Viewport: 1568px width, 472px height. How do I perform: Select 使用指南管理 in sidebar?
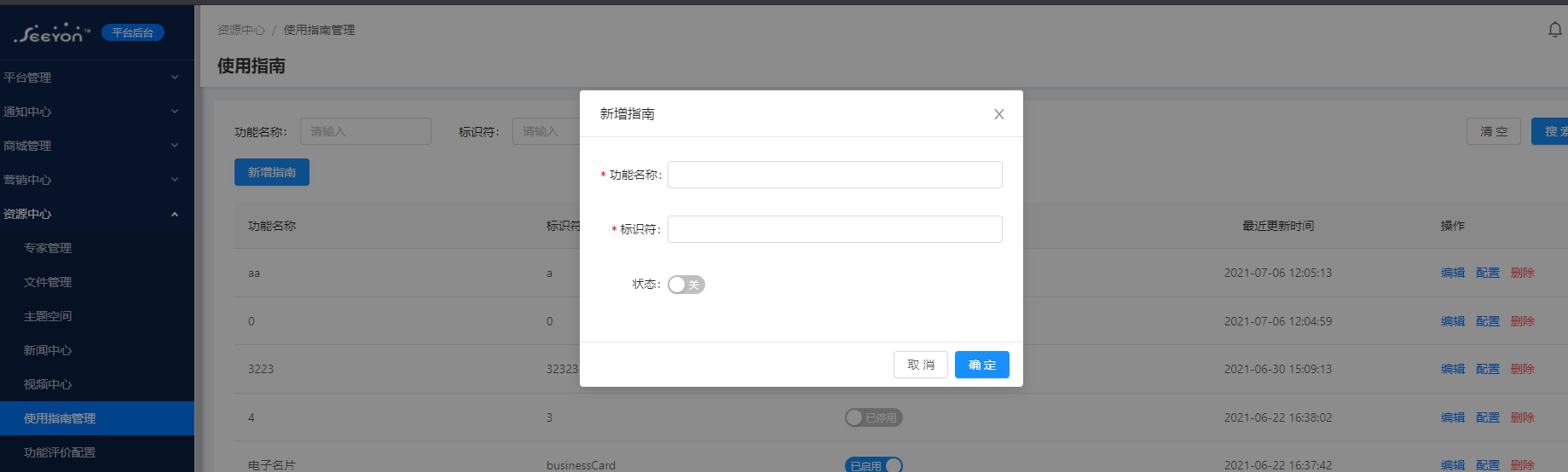(x=97, y=418)
